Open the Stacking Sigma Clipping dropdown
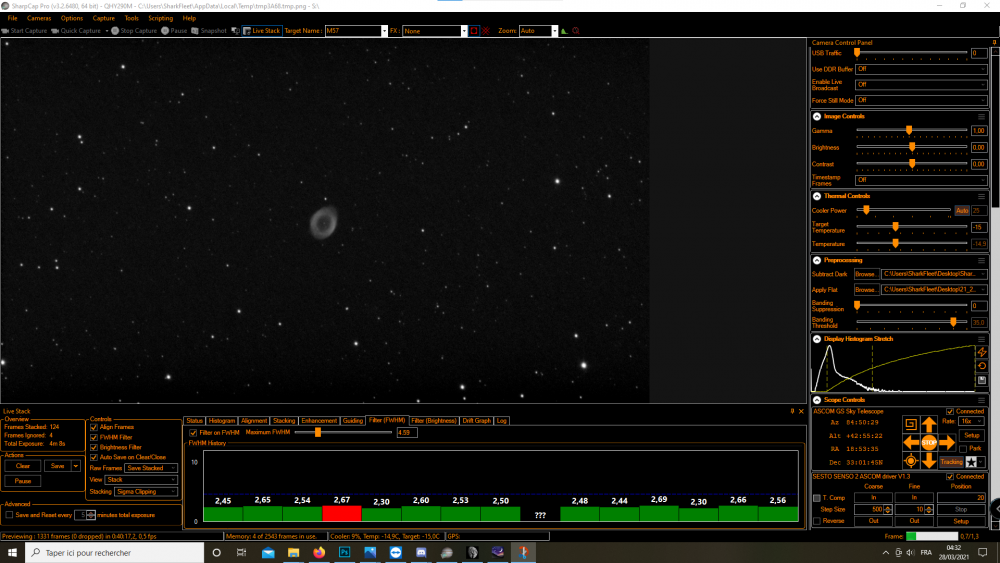Image resolution: width=1000 pixels, height=563 pixels. [x=146, y=492]
